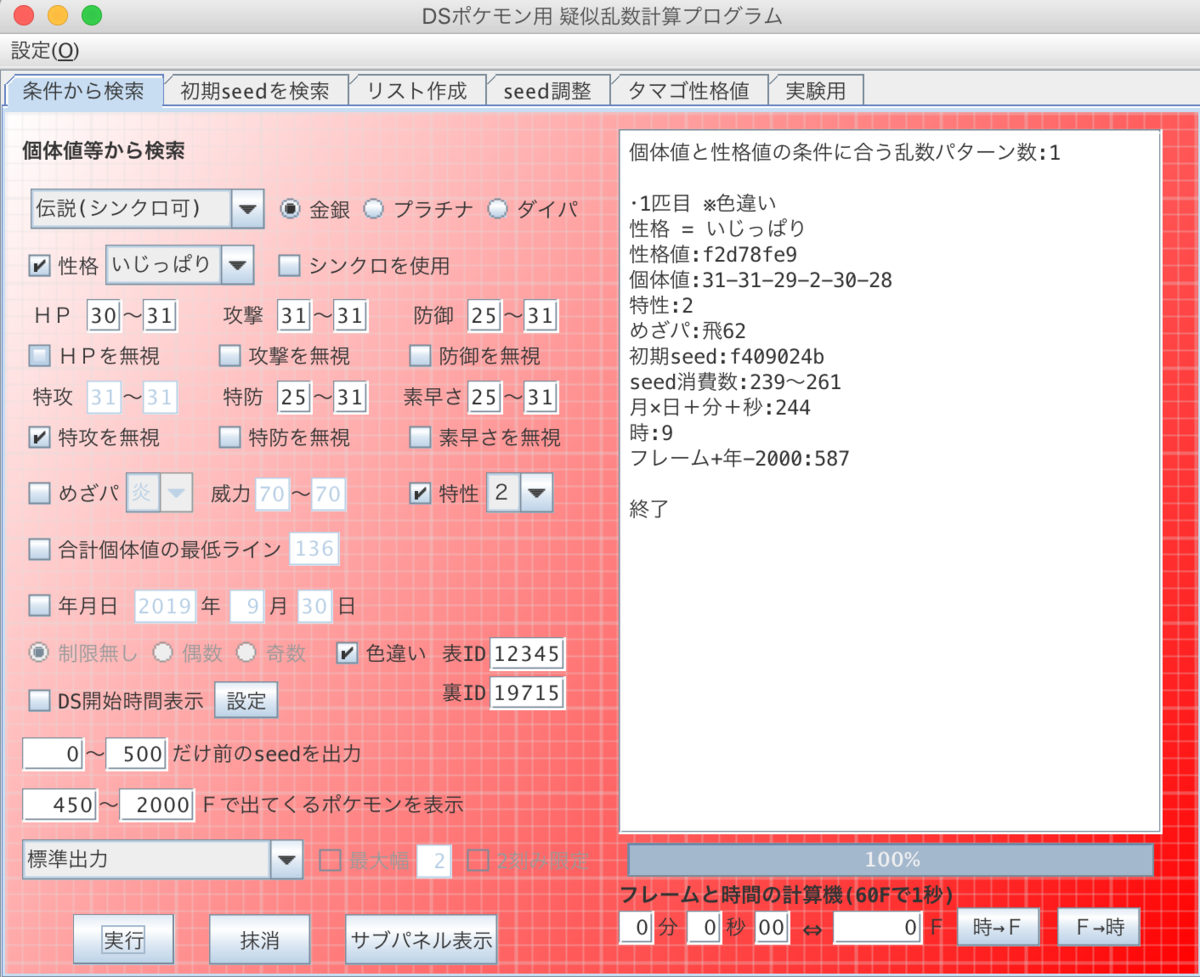Open the seed調整 tab
The height and width of the screenshot is (977, 1200).
(x=548, y=91)
